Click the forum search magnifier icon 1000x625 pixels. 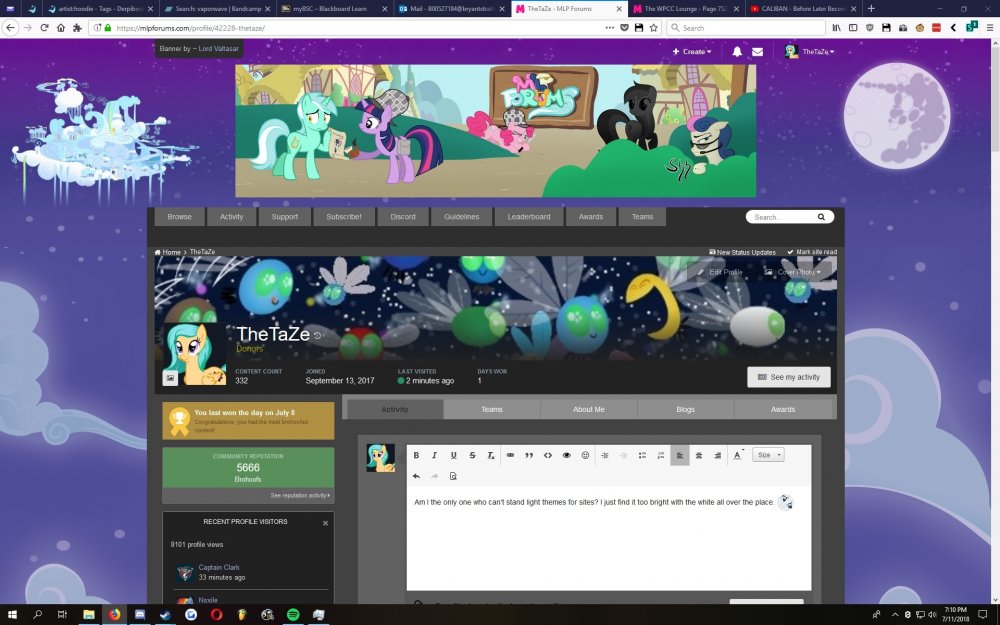(821, 217)
